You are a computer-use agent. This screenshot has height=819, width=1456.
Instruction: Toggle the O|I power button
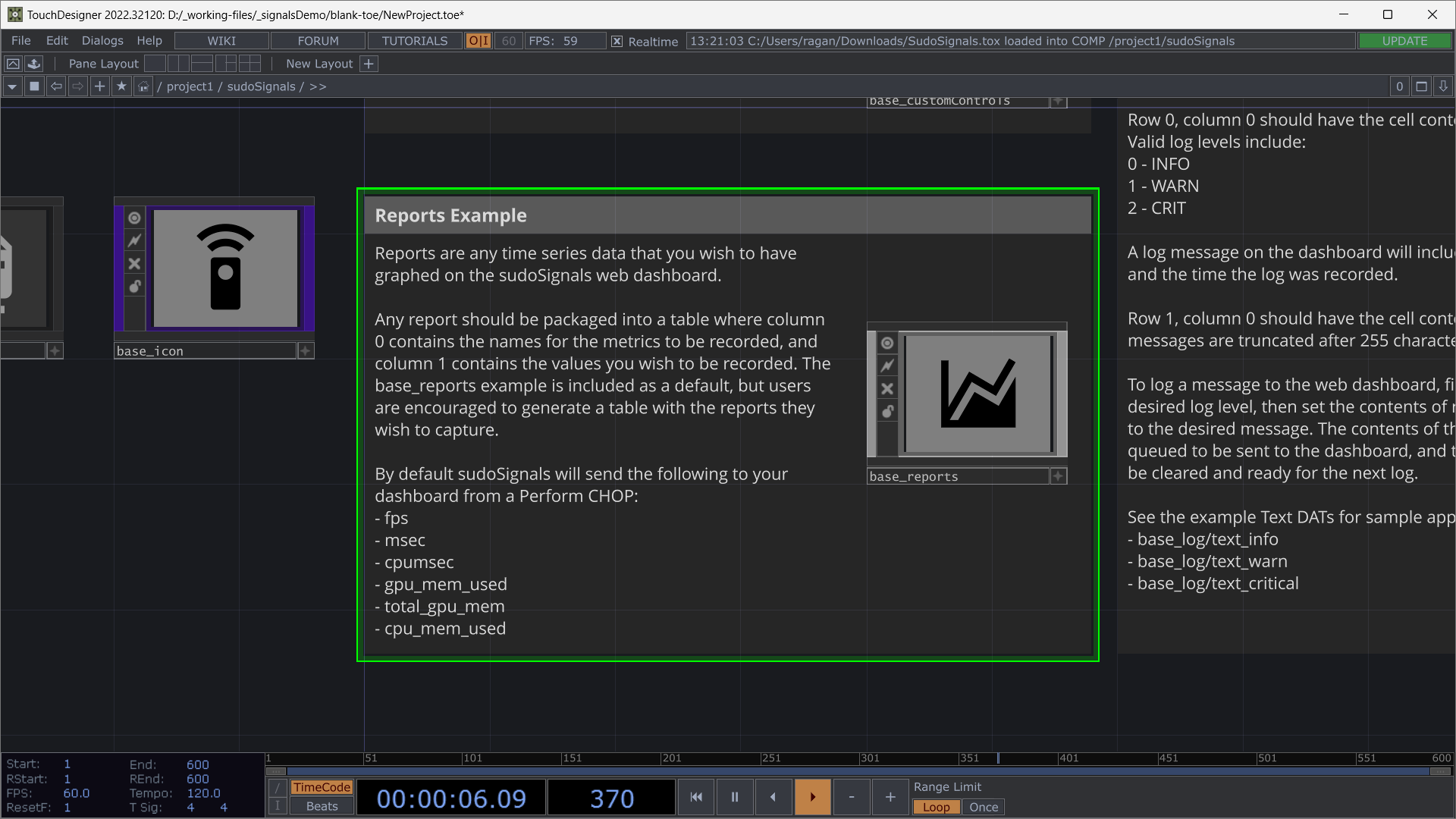point(479,41)
